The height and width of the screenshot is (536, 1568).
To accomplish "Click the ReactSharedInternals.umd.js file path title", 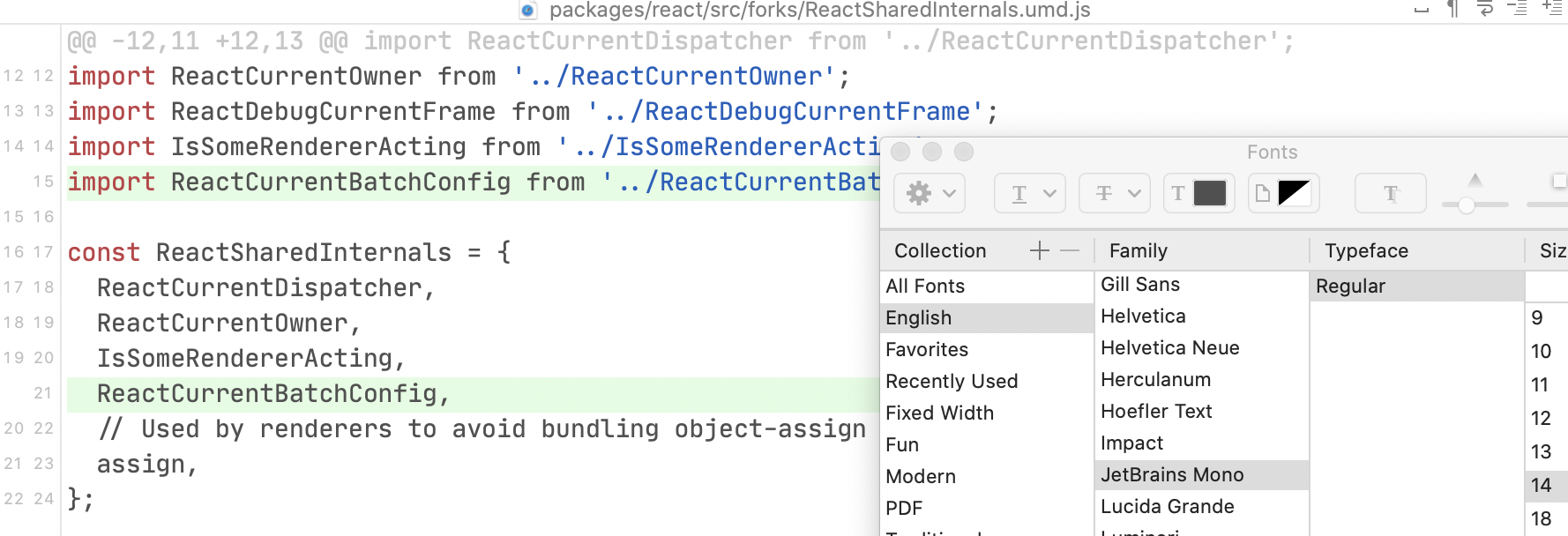I will tap(819, 11).
